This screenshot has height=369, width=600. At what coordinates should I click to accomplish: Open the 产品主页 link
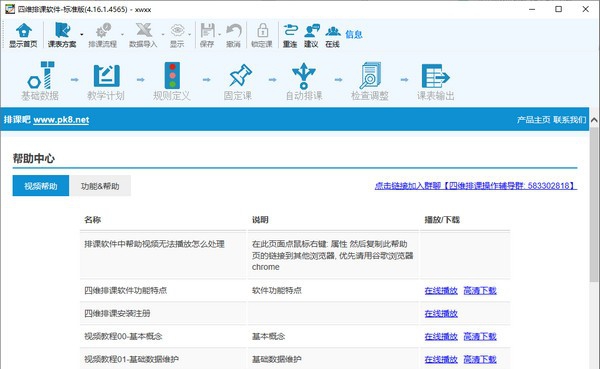point(533,120)
